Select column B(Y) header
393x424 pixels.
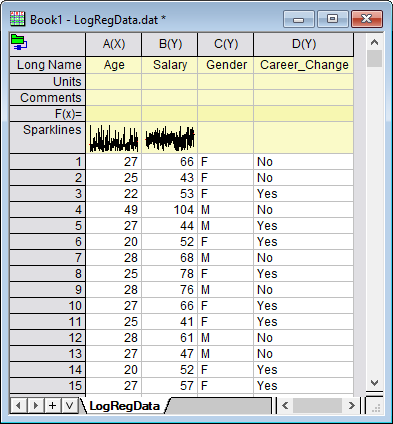tap(170, 44)
